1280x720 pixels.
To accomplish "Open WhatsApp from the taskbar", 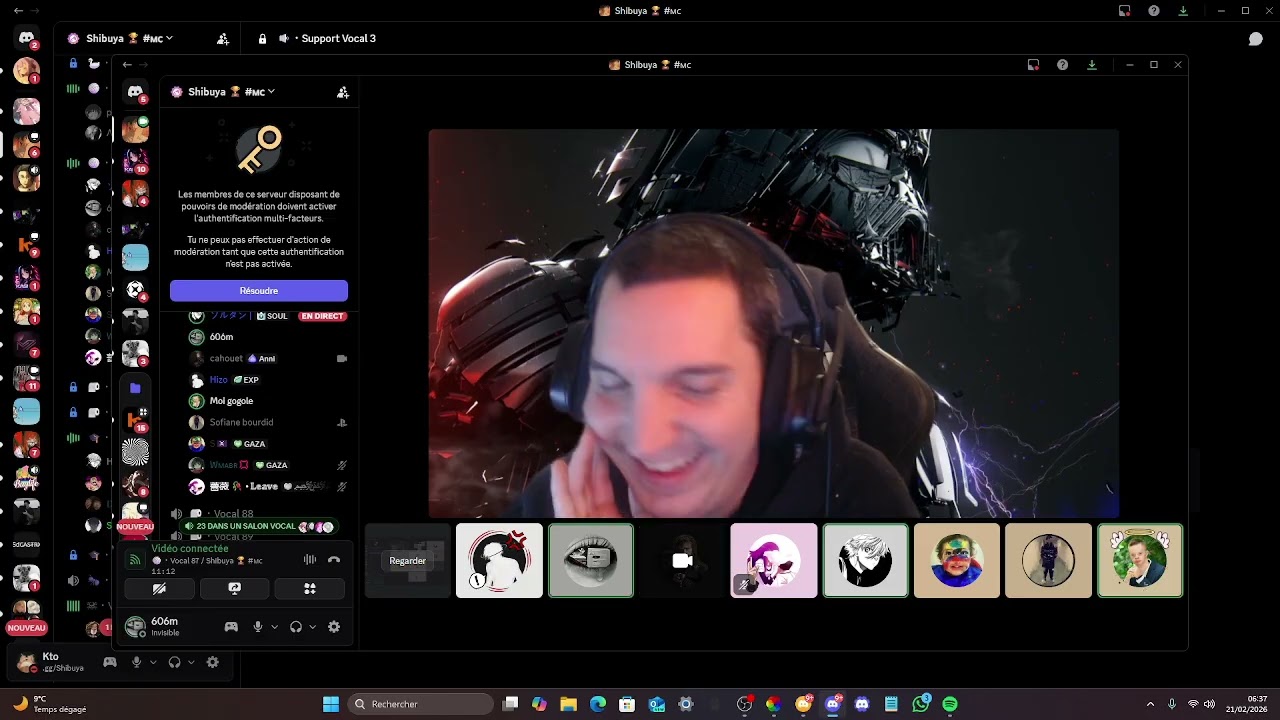I will coord(921,704).
